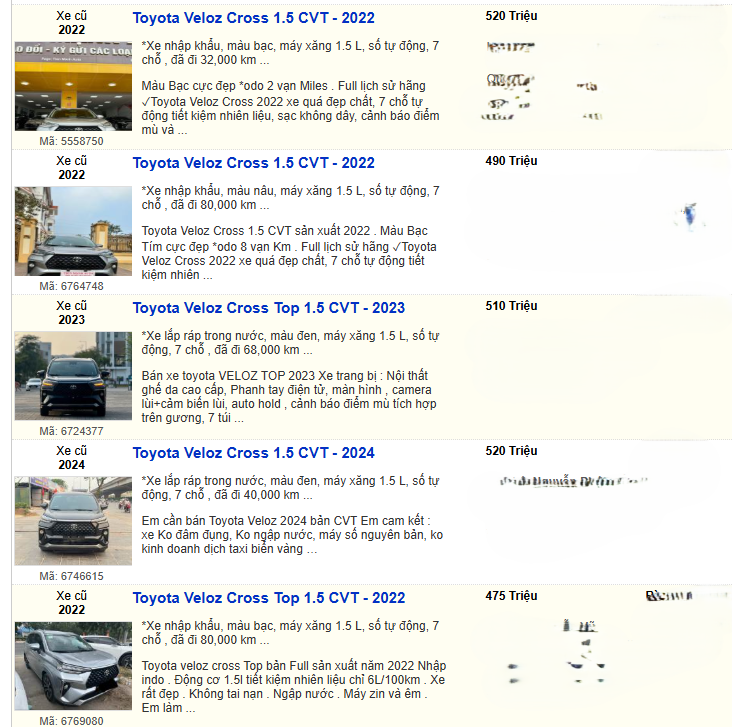732x727 pixels.
Task: Click the spec line mentioning đã đi 68,000 km
Action: [x=290, y=343]
